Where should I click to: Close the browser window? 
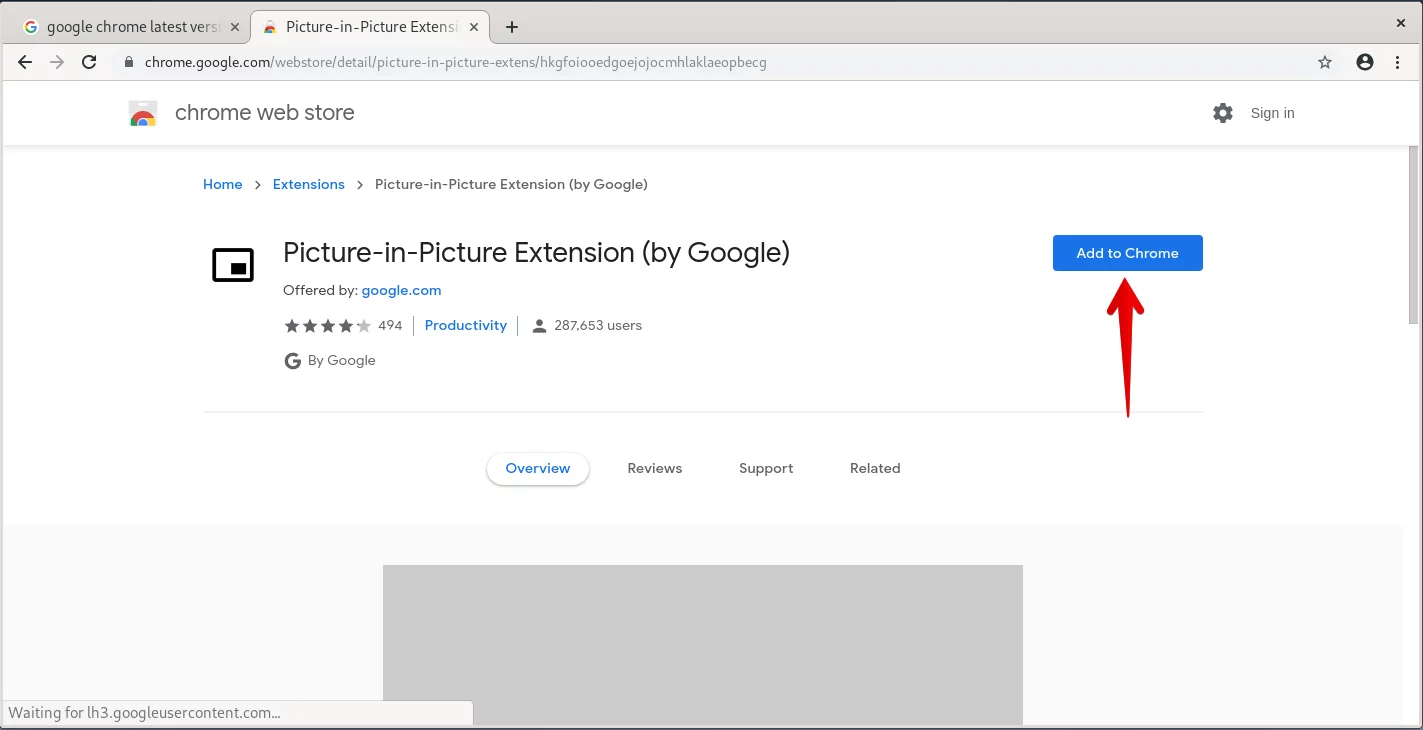point(1400,21)
